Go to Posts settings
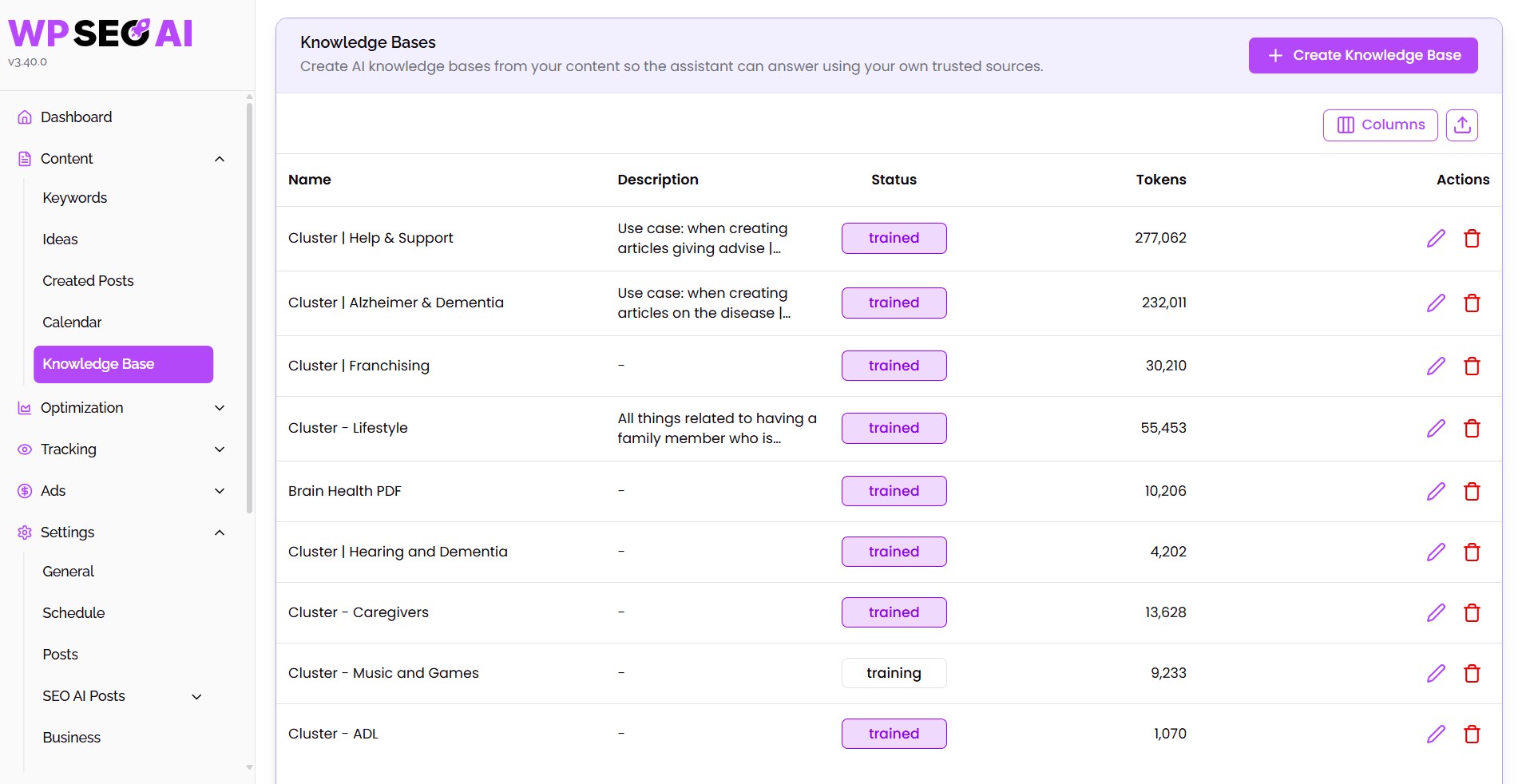Screen dimensions: 1522x784 click(x=60, y=655)
